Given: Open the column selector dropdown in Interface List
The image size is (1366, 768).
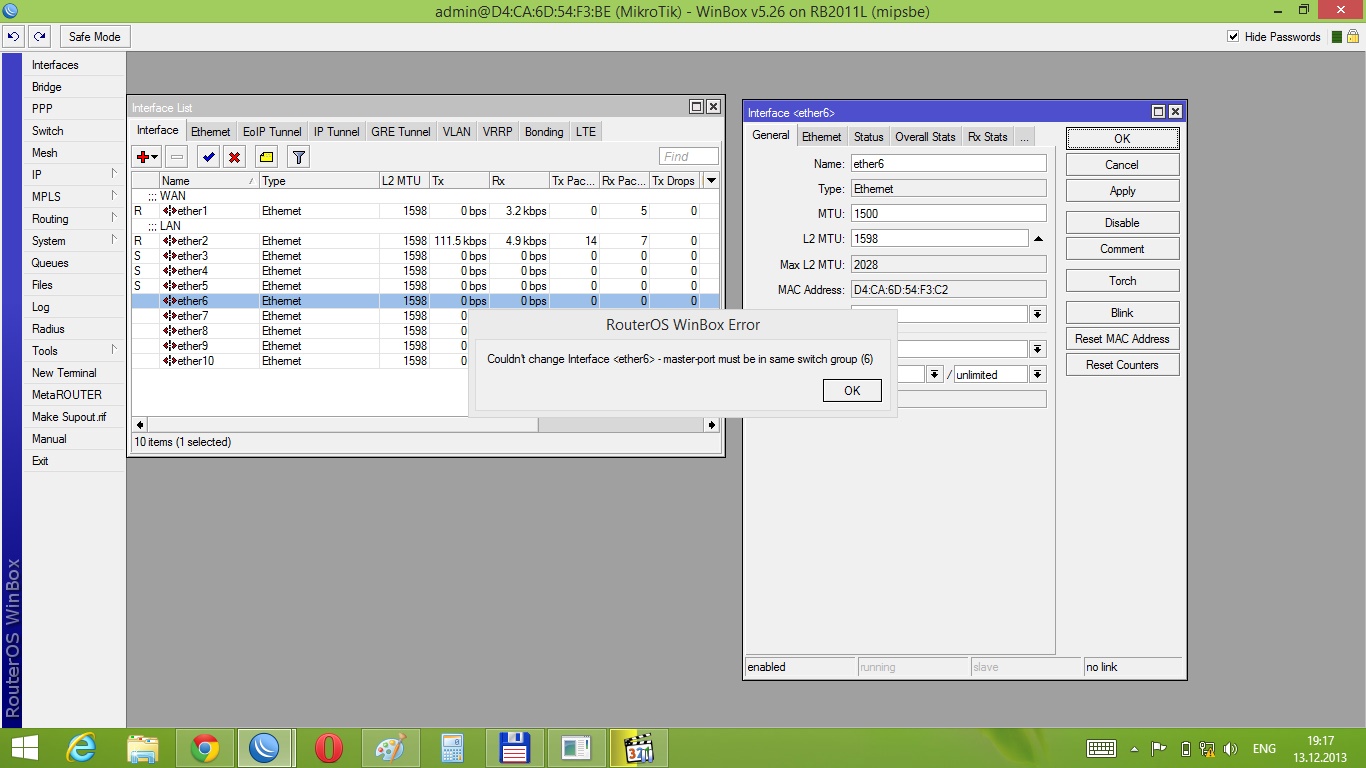Looking at the screenshot, I should point(711,181).
